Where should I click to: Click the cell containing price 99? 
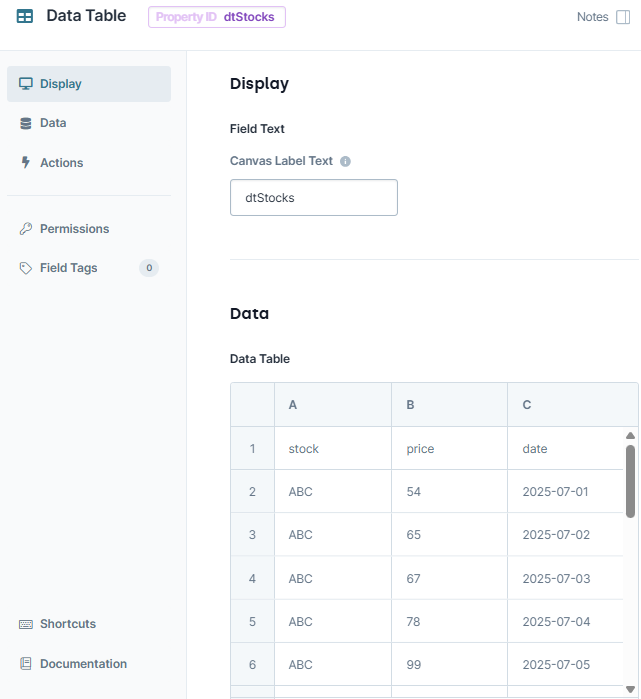(449, 665)
